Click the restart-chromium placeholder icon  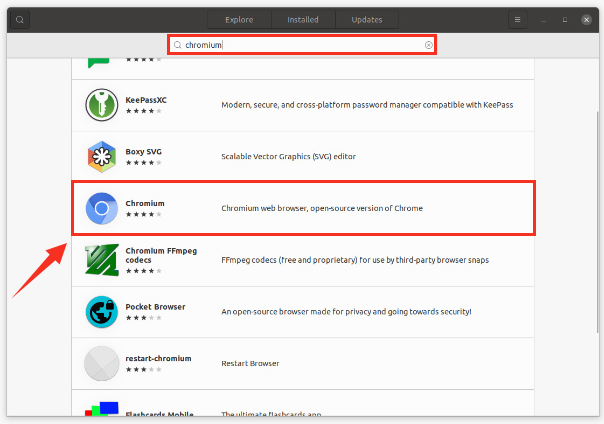click(102, 363)
